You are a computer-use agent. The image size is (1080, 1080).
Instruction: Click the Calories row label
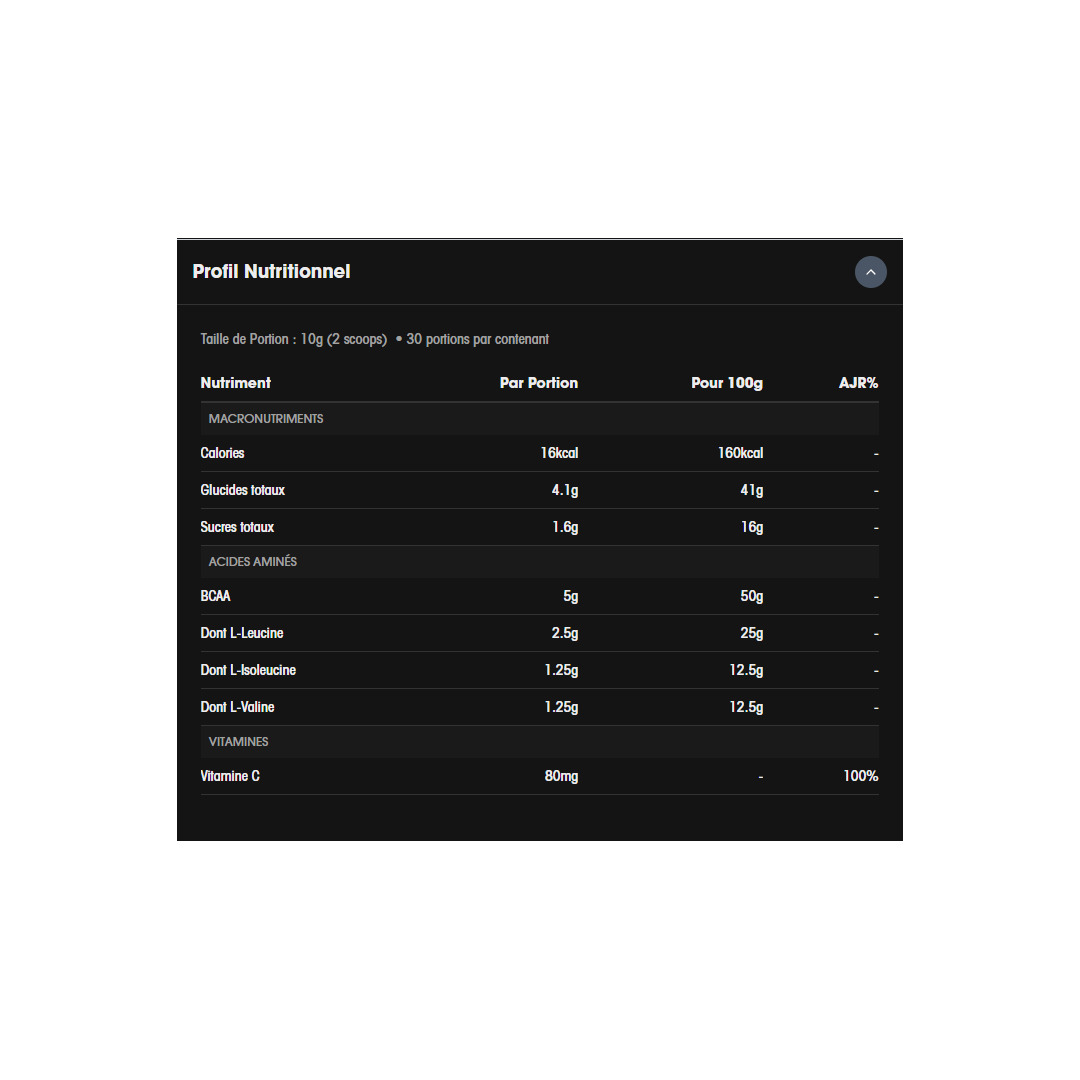click(222, 453)
